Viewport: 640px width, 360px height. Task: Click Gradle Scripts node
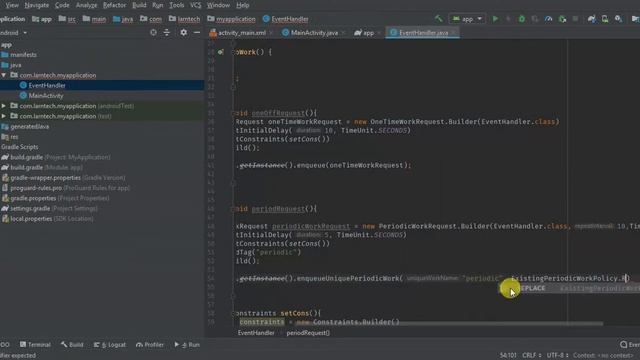point(20,147)
